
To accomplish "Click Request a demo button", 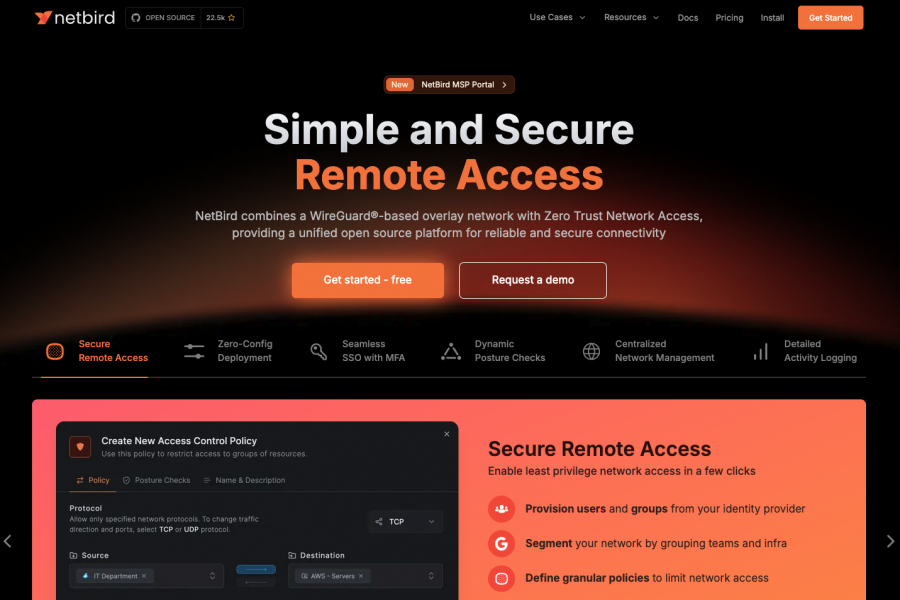I will coord(533,280).
